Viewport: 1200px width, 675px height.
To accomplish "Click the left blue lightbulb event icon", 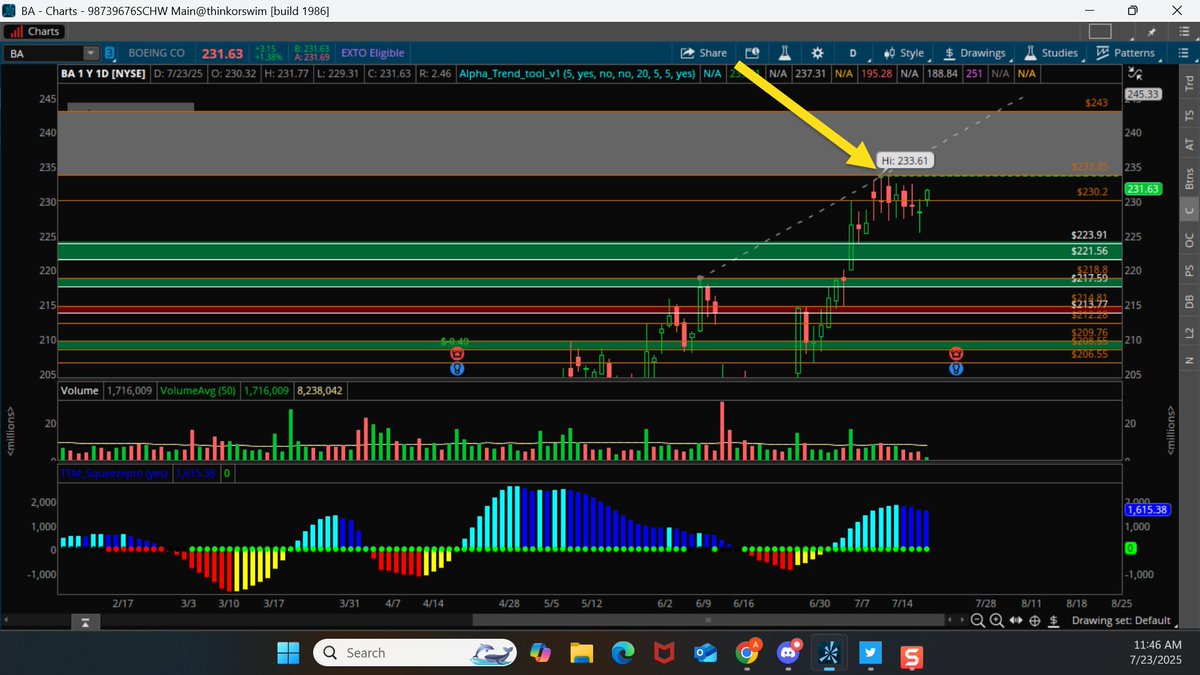I will 457,368.
